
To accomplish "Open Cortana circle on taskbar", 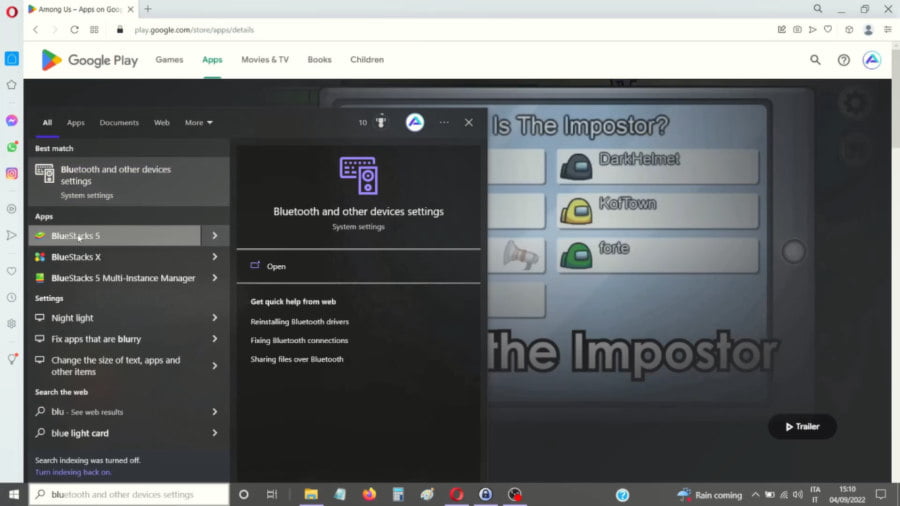I will coord(243,494).
